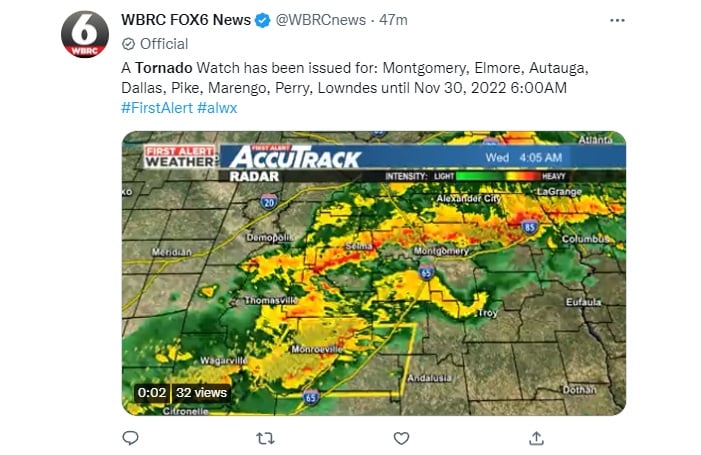This screenshot has width=701, height=455.
Task: Click the Official label text
Action: [164, 44]
